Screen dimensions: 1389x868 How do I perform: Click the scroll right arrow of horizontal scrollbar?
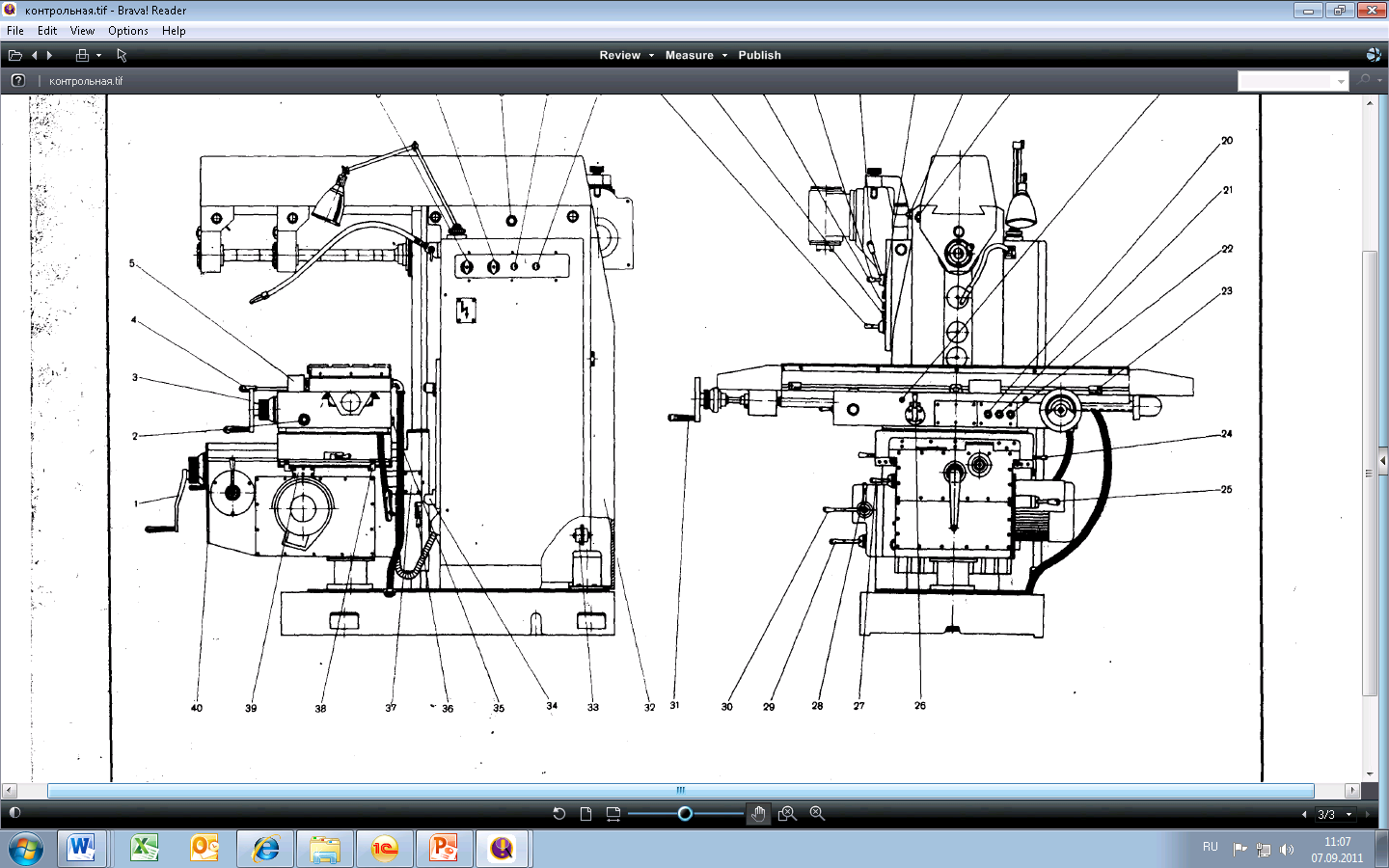(x=1352, y=791)
